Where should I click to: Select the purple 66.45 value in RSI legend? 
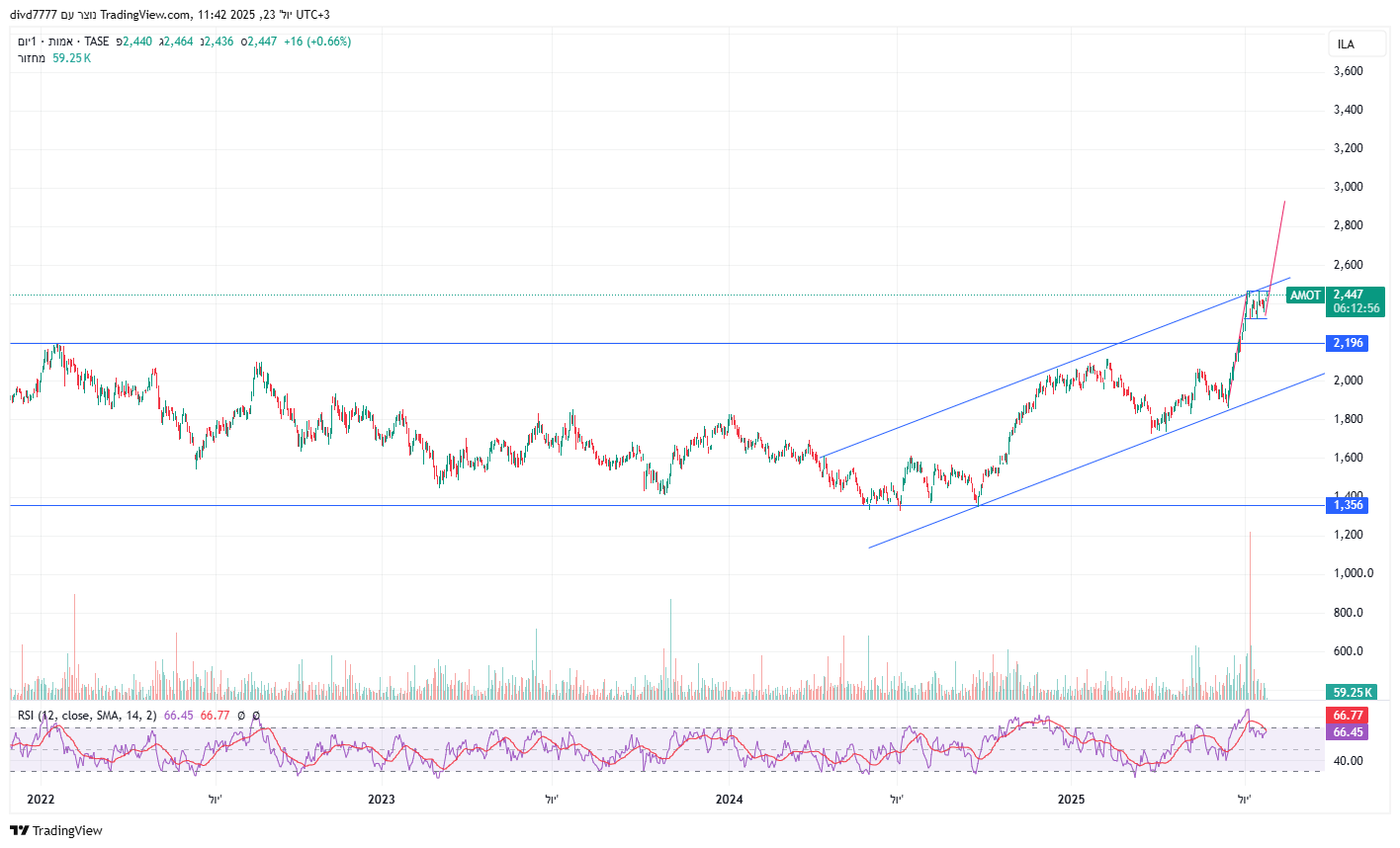pos(179,716)
